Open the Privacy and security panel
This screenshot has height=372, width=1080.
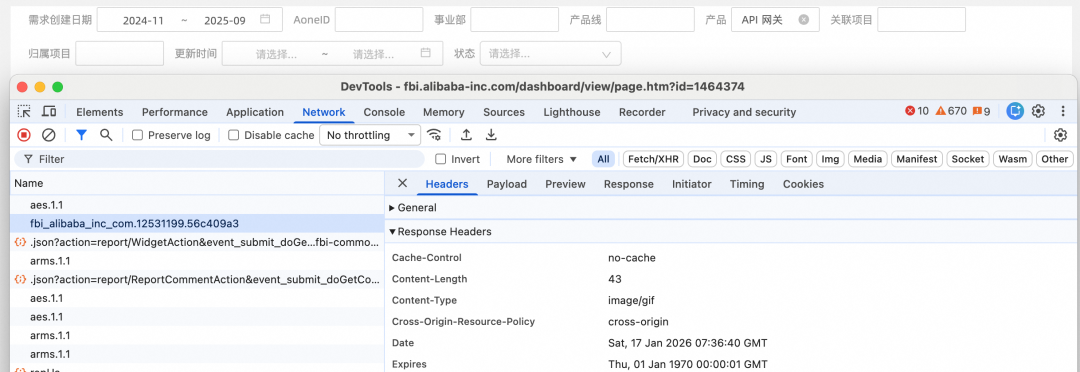[744, 112]
